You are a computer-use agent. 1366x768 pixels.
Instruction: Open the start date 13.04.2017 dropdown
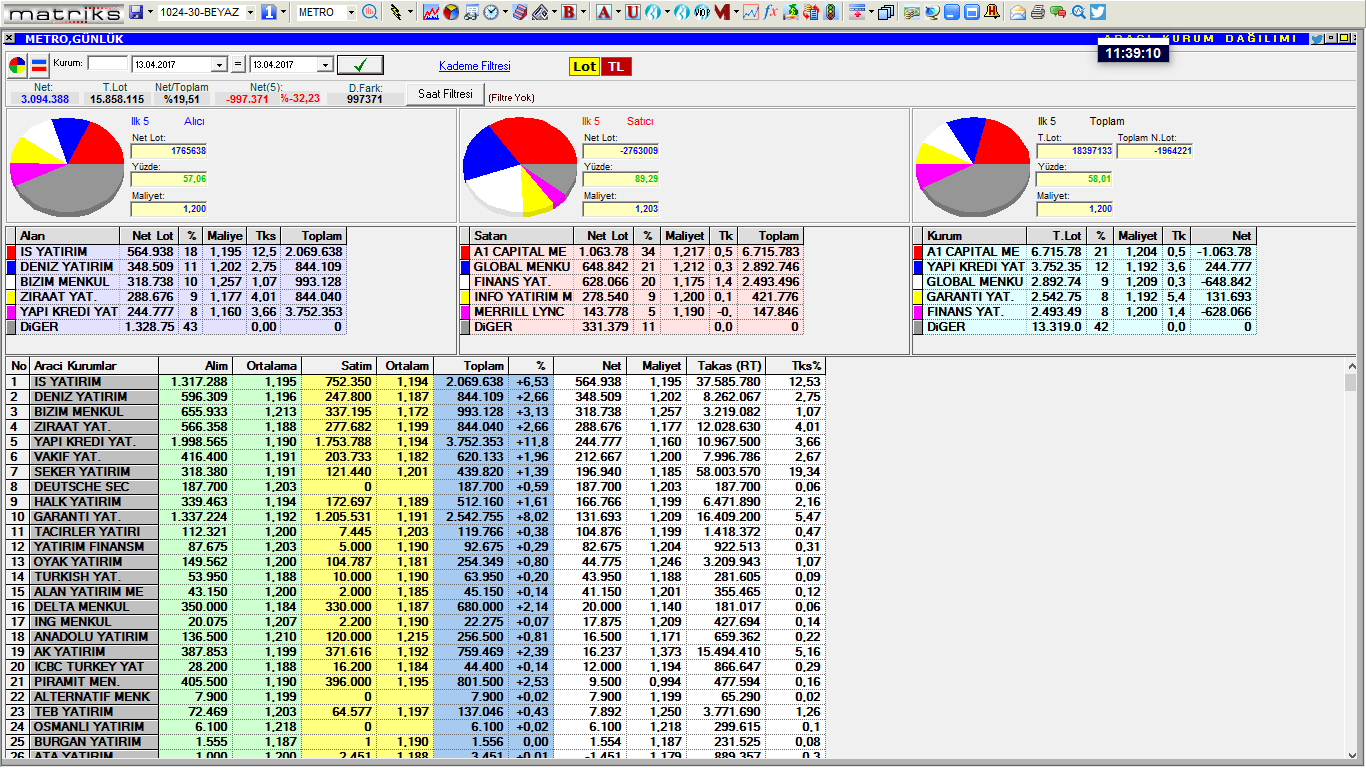[x=220, y=65]
